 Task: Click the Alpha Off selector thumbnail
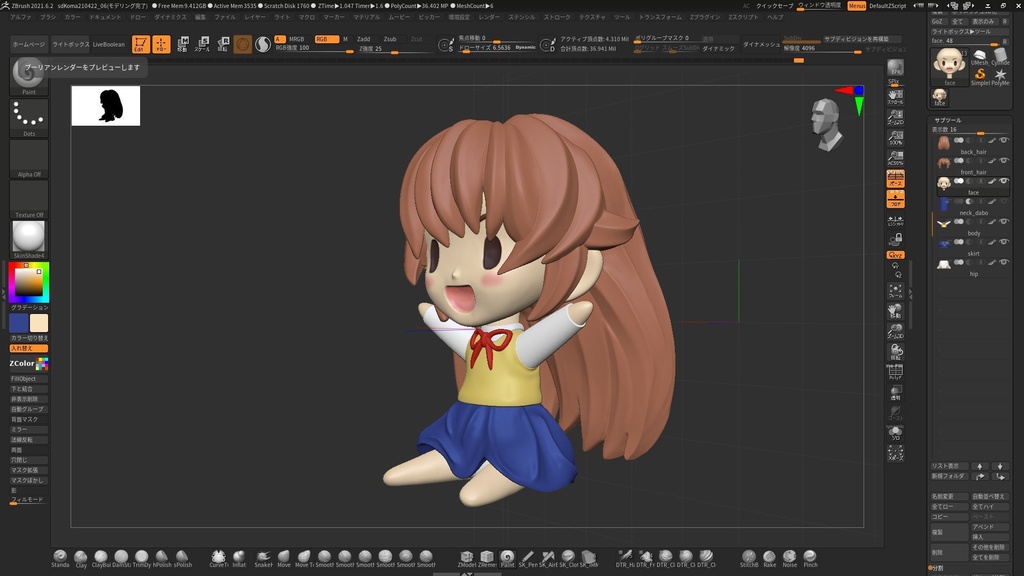tap(28, 158)
